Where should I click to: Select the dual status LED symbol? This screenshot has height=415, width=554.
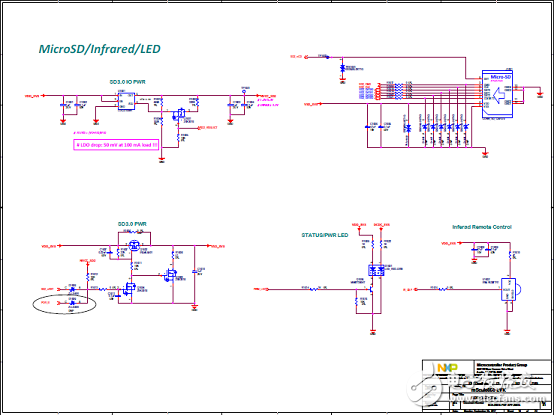pos(376,270)
